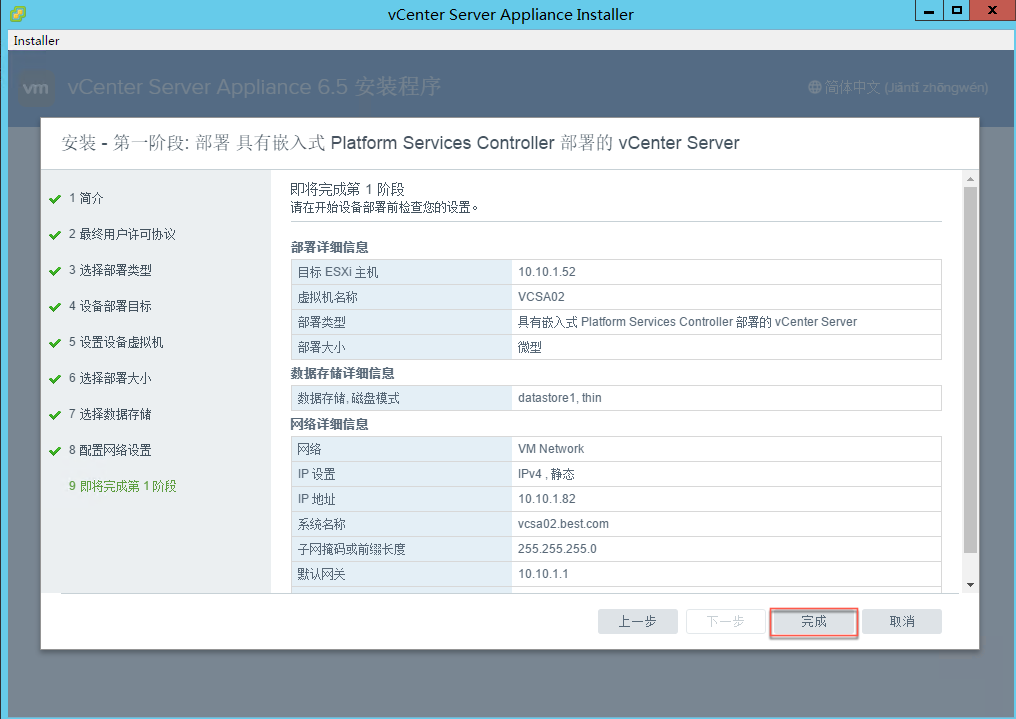This screenshot has width=1016, height=719.
Task: Click the green checkmark next to 选择部署大小
Action: point(55,379)
